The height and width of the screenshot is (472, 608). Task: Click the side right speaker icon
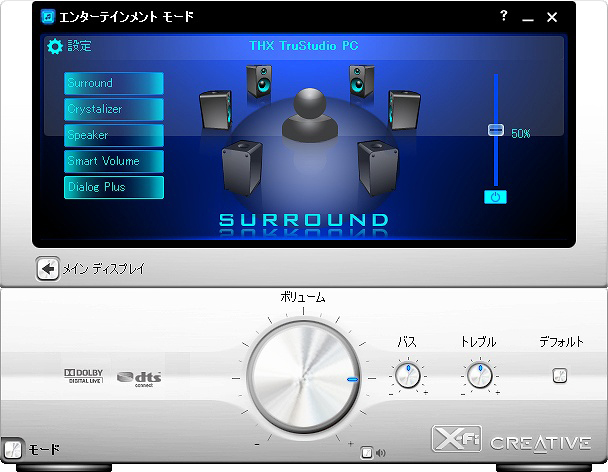[x=404, y=110]
